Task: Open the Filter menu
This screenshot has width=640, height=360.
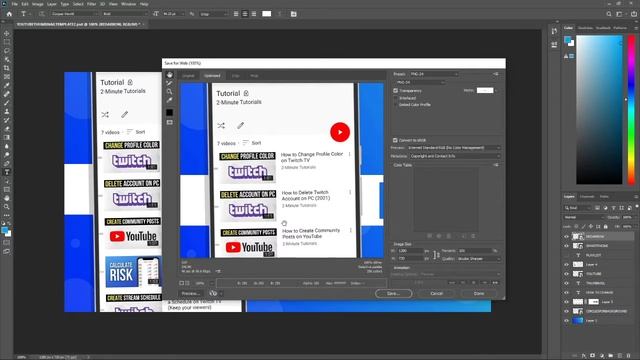Action: coord(91,4)
